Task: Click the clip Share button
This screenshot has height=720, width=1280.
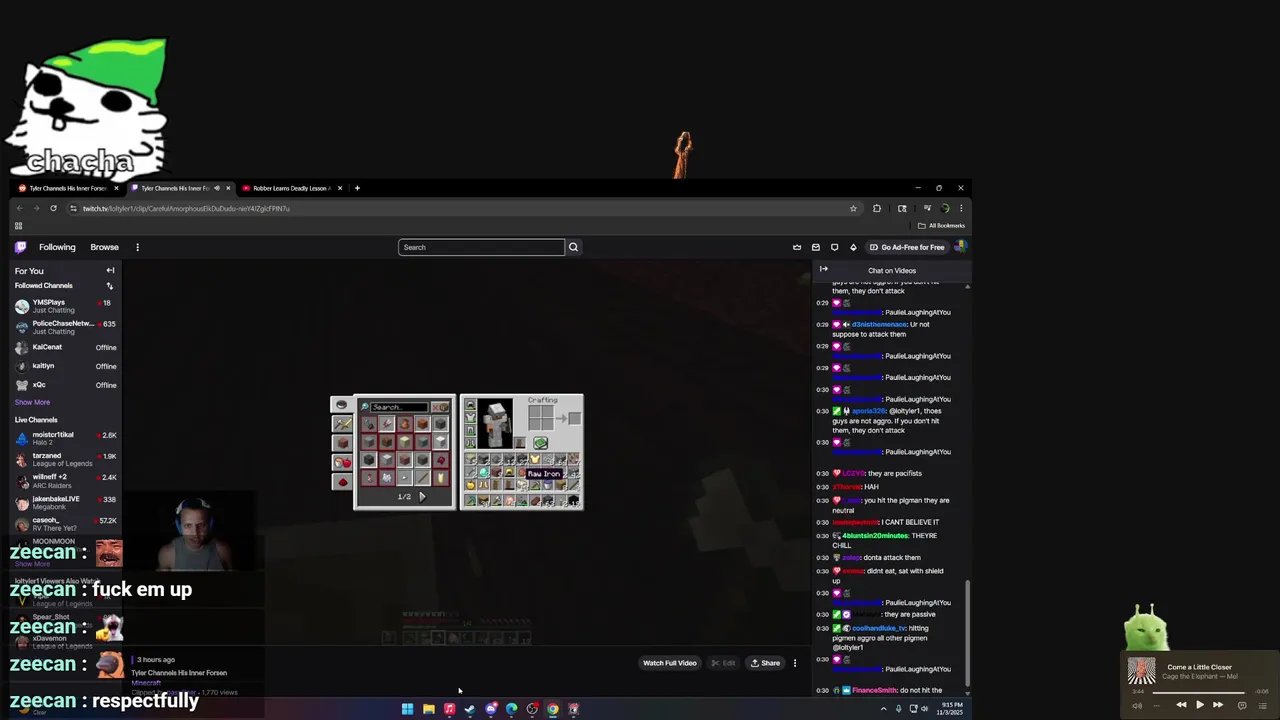Action: coord(765,663)
